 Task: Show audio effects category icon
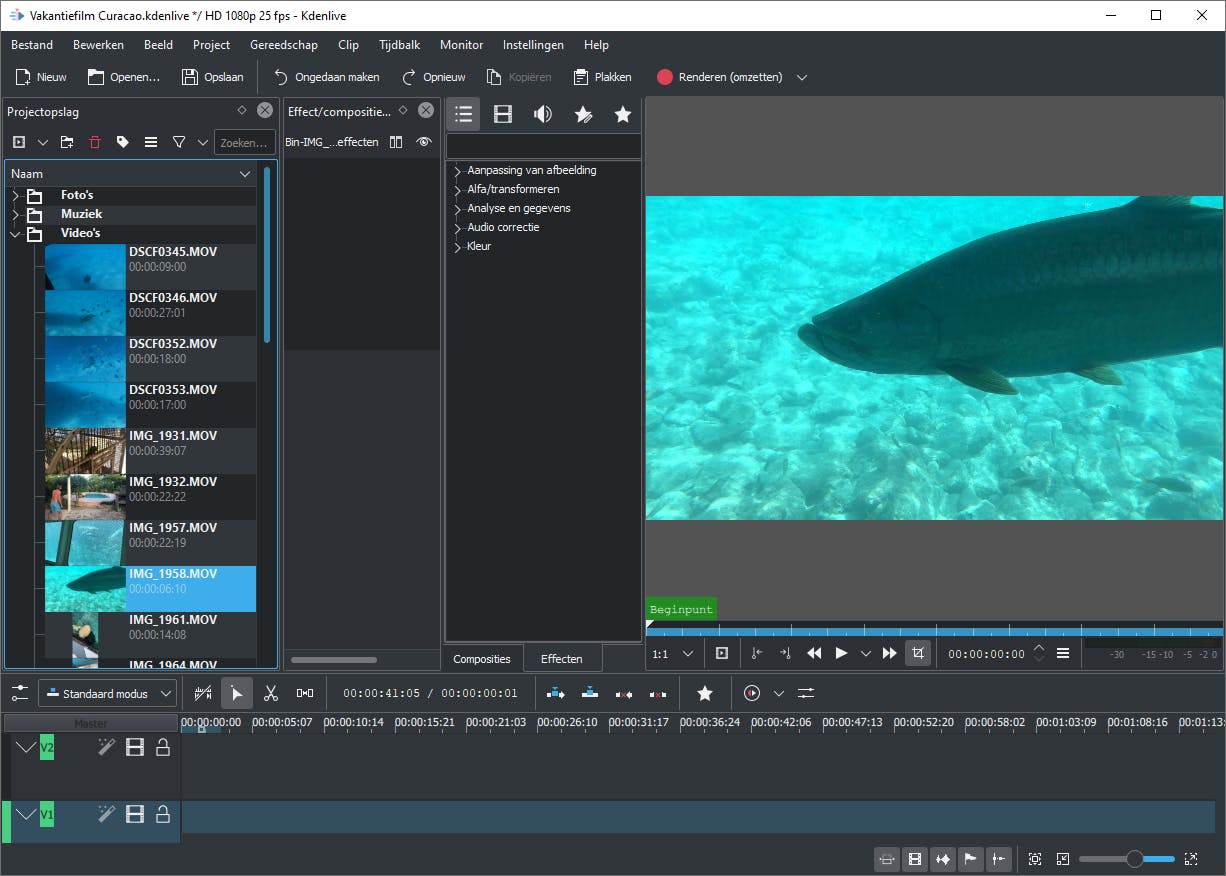pos(543,114)
